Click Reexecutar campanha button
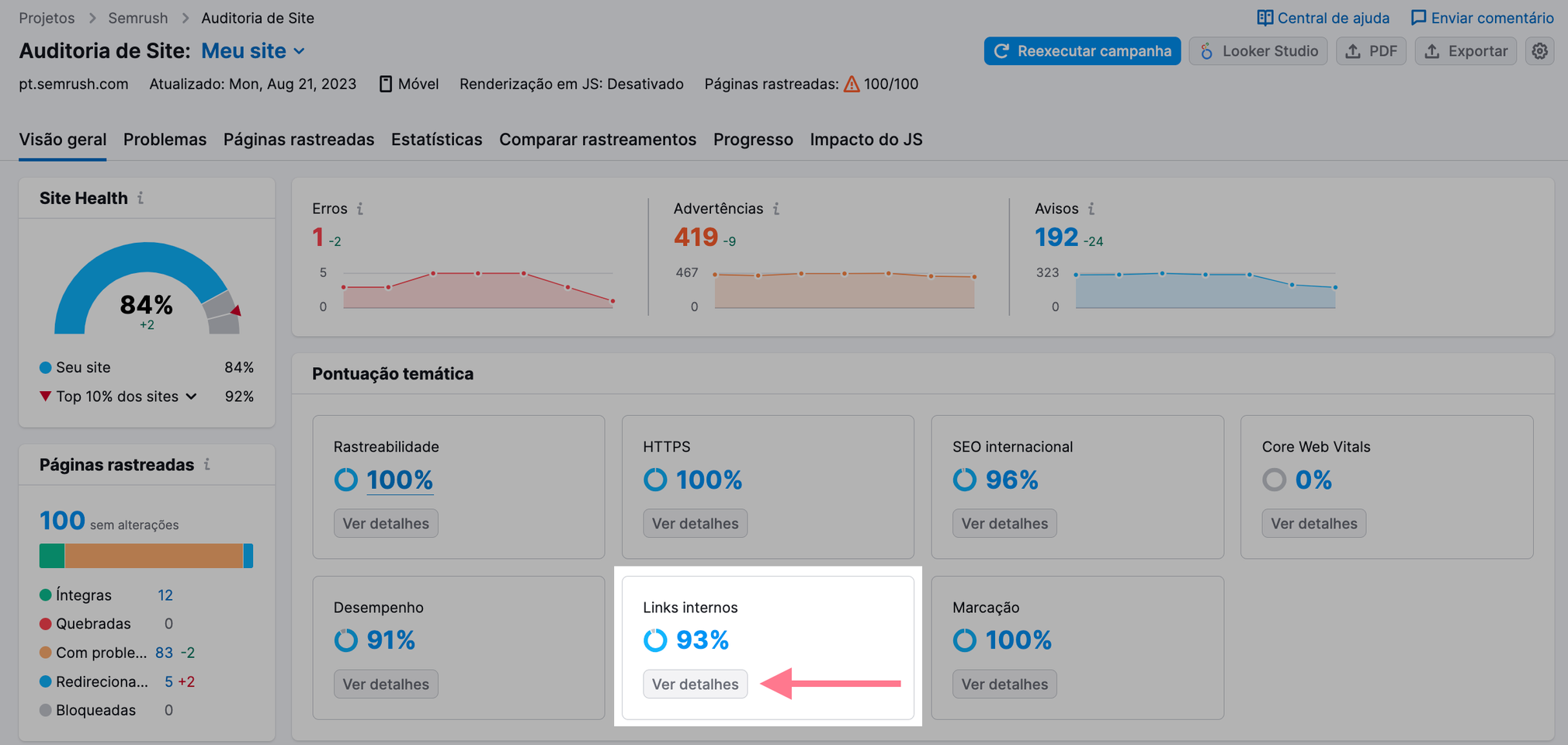 (x=1082, y=50)
